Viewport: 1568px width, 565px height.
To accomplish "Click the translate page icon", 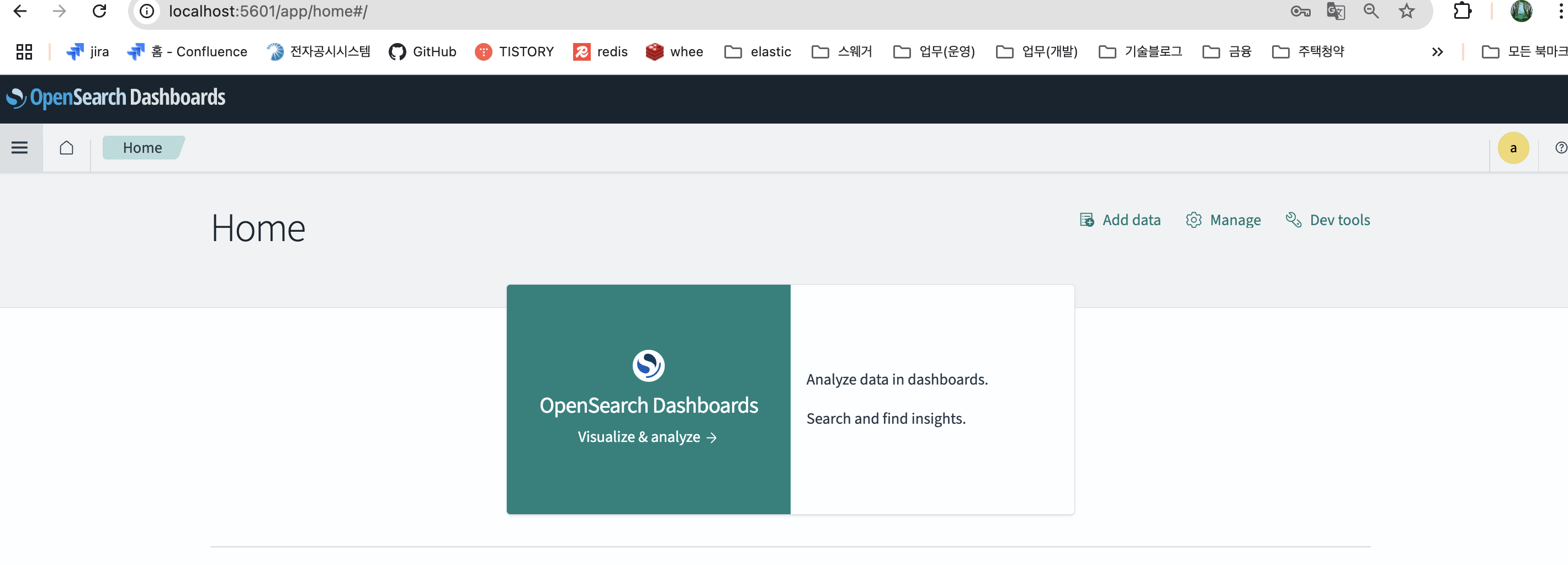I will coord(1336,11).
